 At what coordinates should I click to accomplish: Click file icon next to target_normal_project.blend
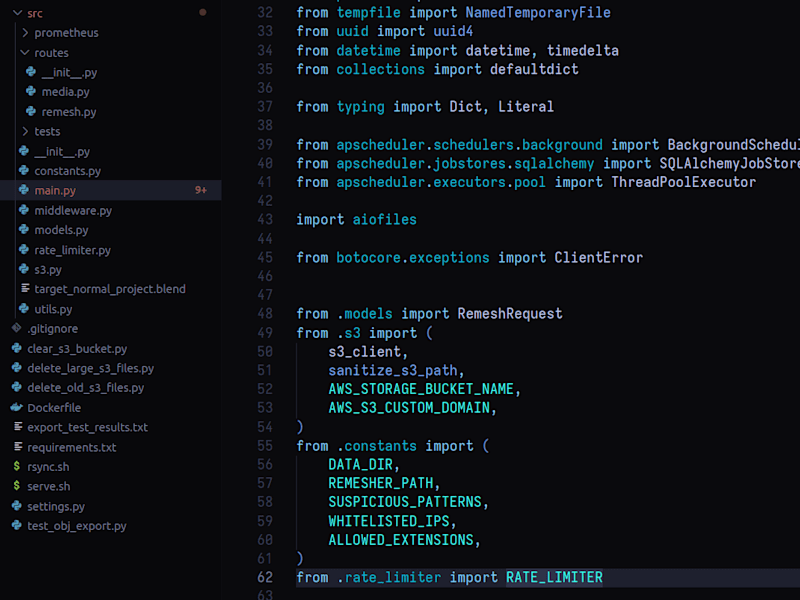pyautogui.click(x=24, y=288)
